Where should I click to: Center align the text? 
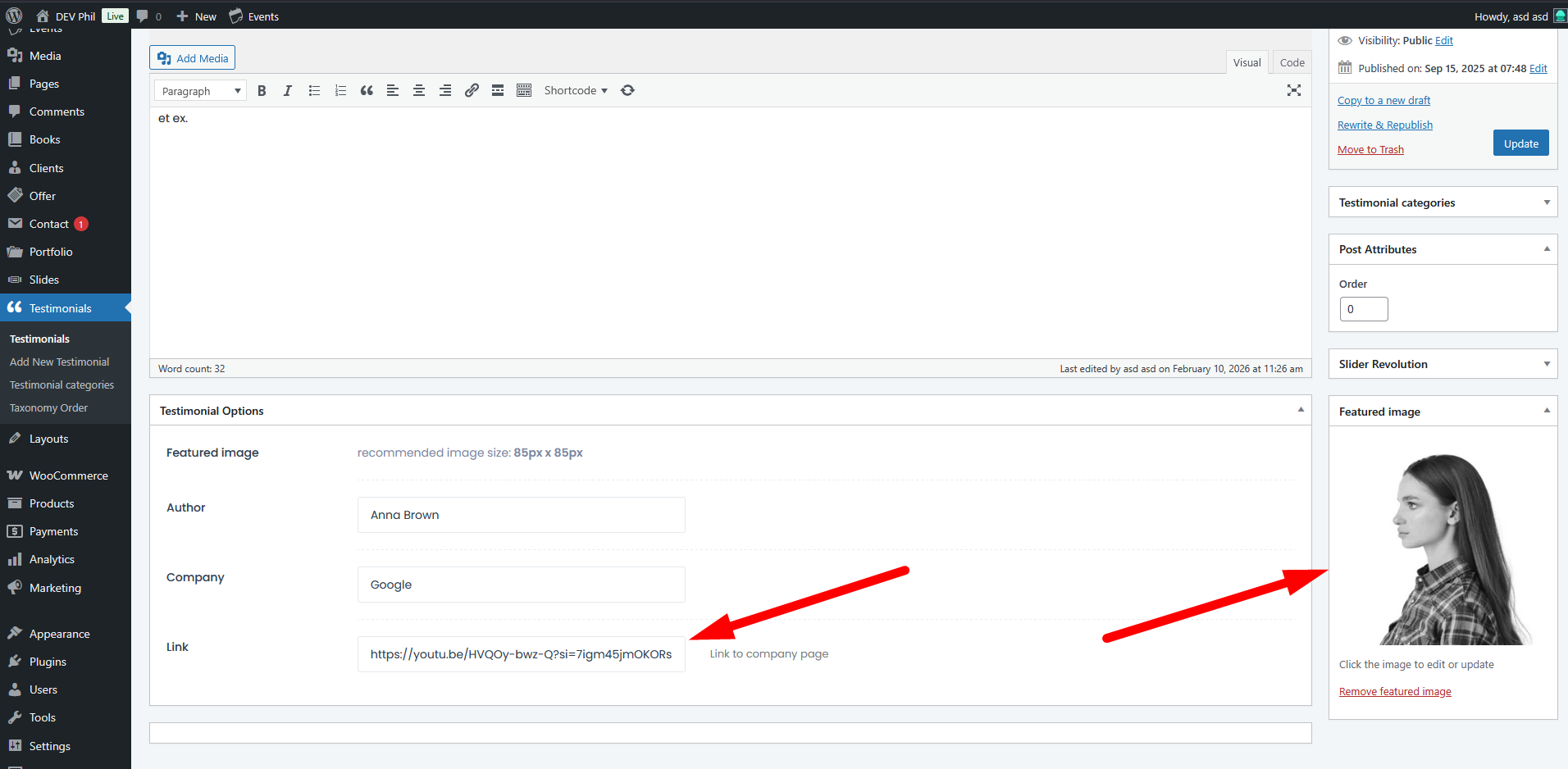coord(419,91)
